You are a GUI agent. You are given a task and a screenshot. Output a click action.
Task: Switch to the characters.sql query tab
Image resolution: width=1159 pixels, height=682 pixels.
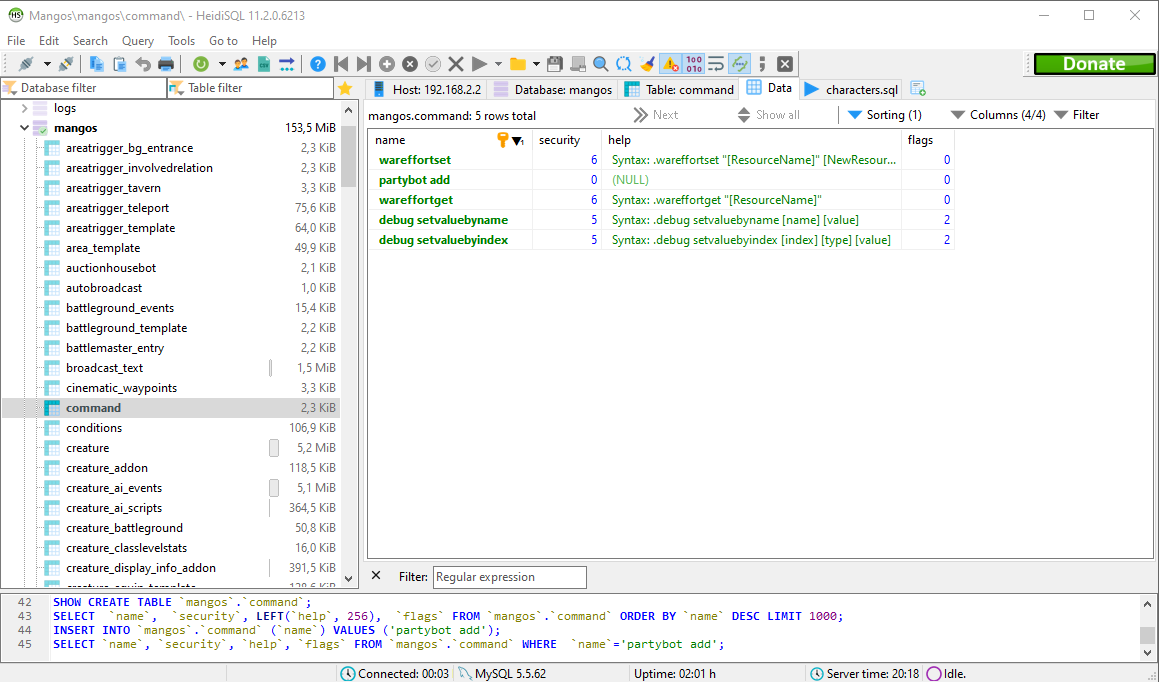[852, 89]
